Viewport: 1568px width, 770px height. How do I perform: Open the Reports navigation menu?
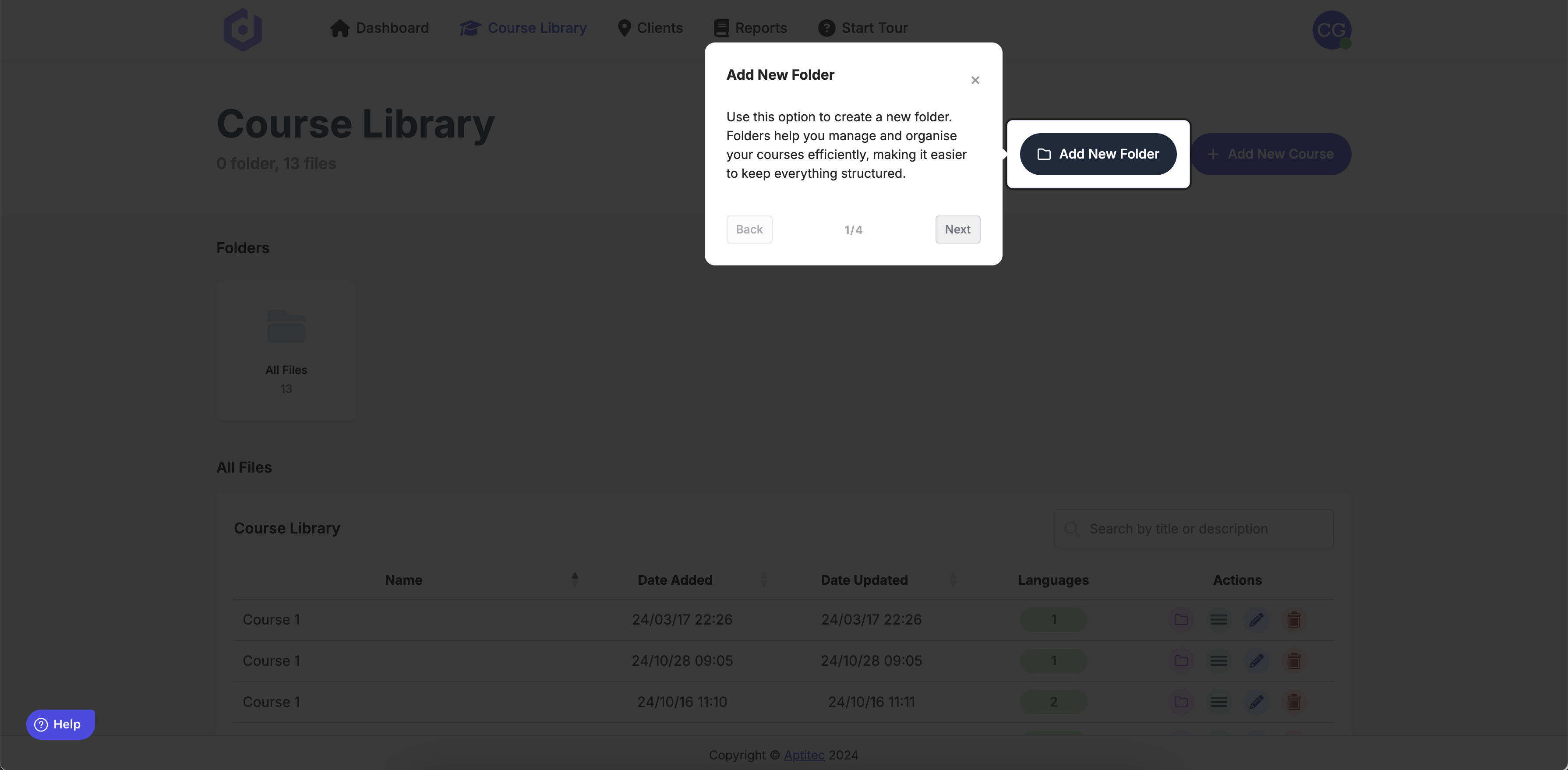pos(749,28)
